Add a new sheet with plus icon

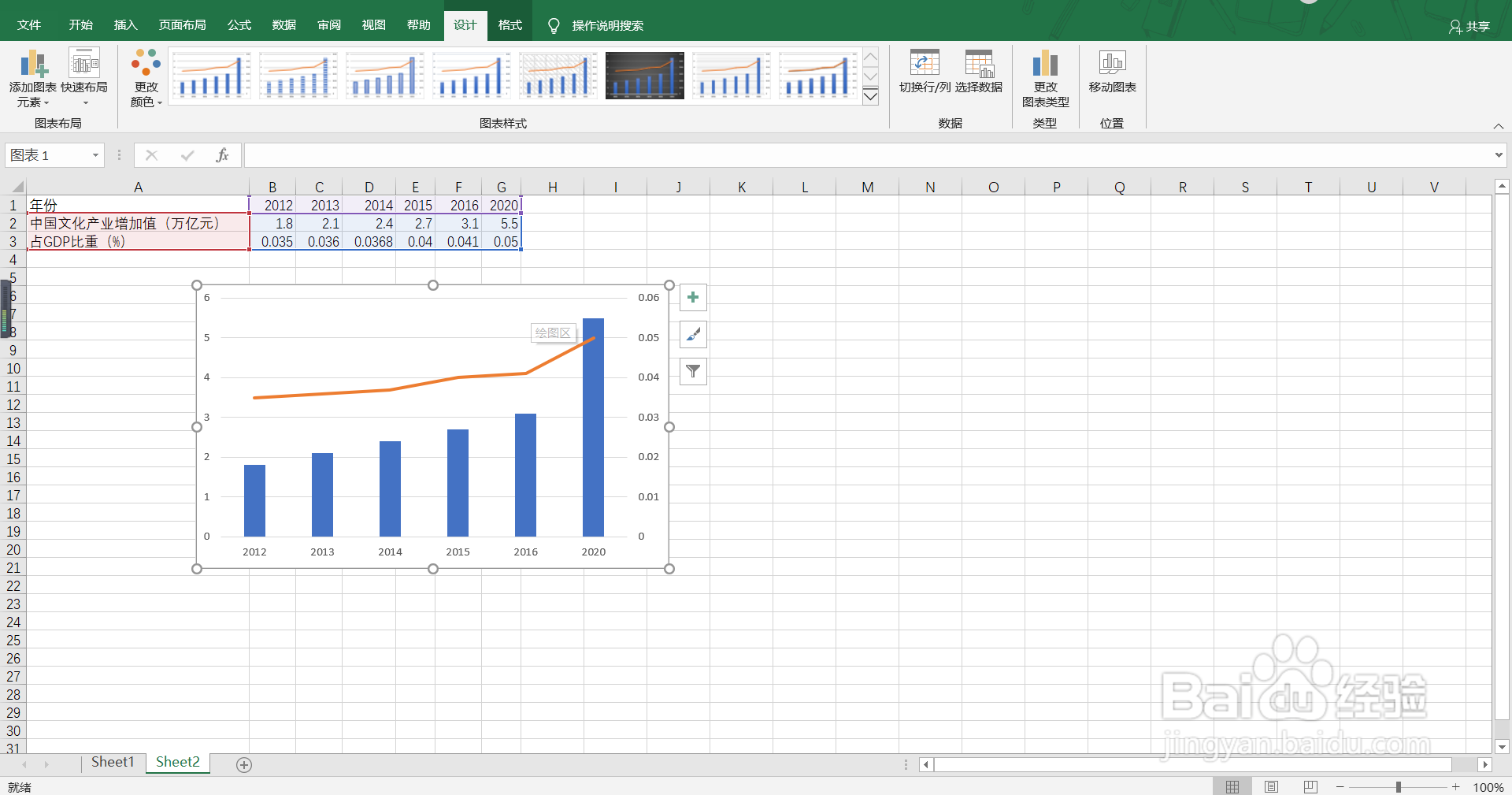click(x=244, y=765)
